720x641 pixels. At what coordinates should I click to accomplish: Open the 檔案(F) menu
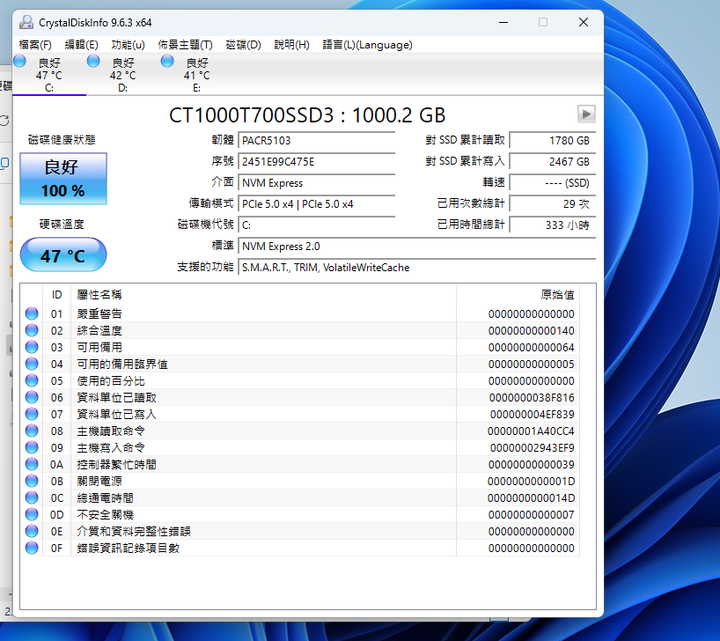tap(35, 45)
